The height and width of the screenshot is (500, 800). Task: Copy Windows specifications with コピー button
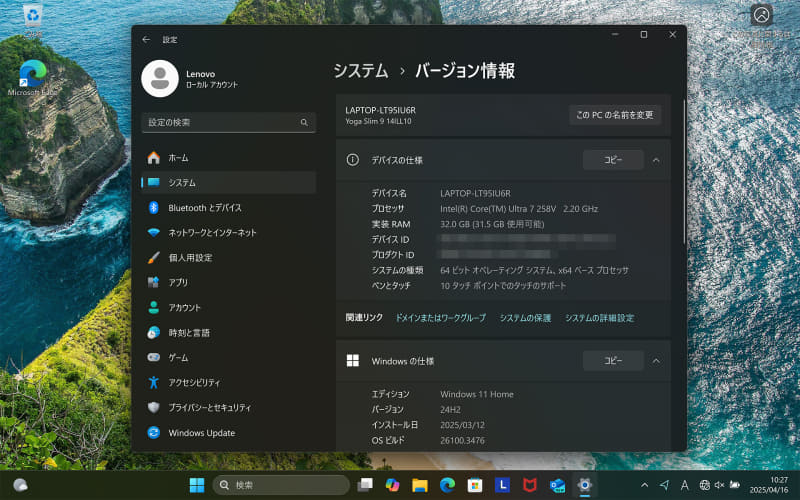613,361
